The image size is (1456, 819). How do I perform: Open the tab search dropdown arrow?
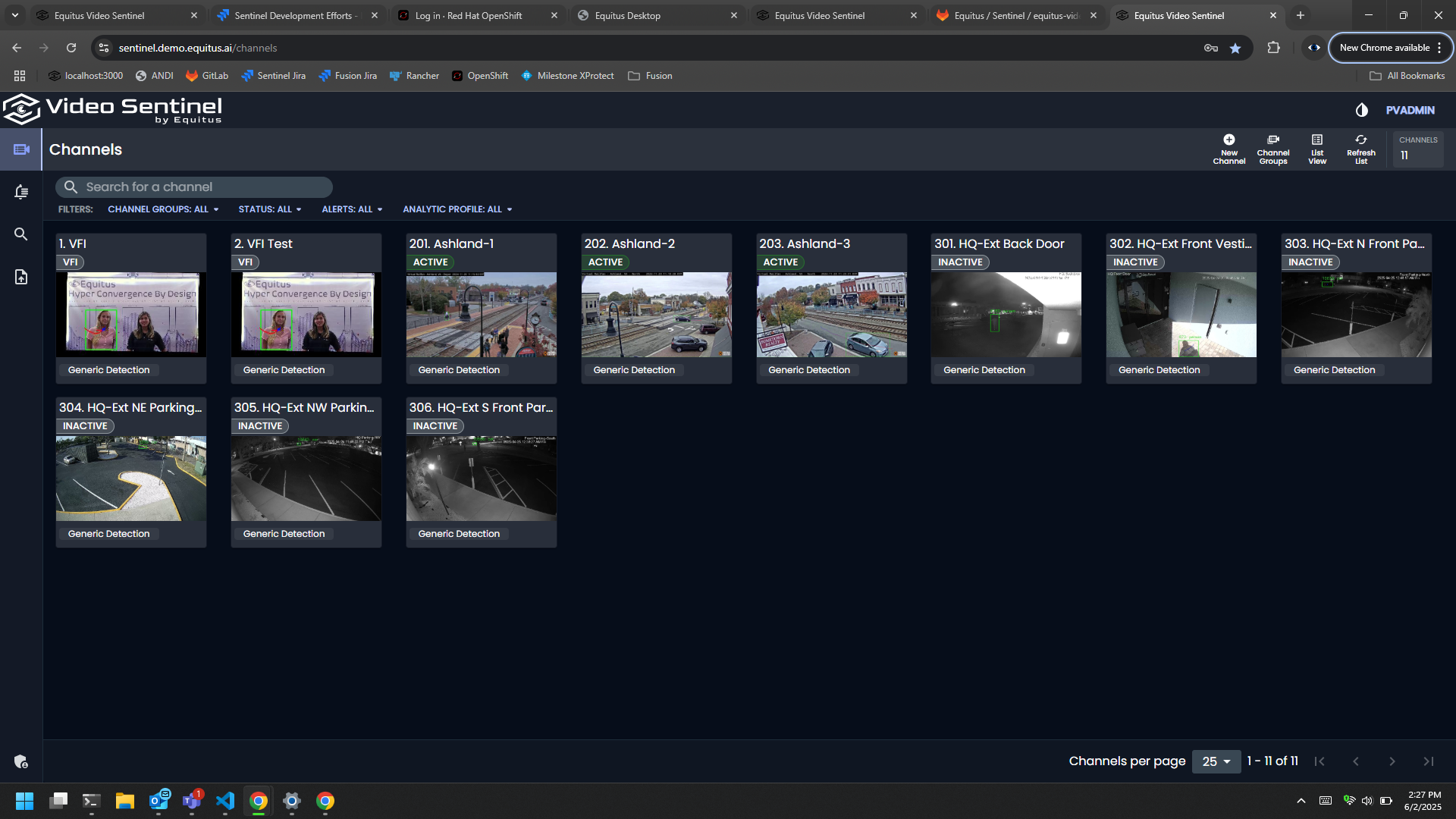[14, 15]
